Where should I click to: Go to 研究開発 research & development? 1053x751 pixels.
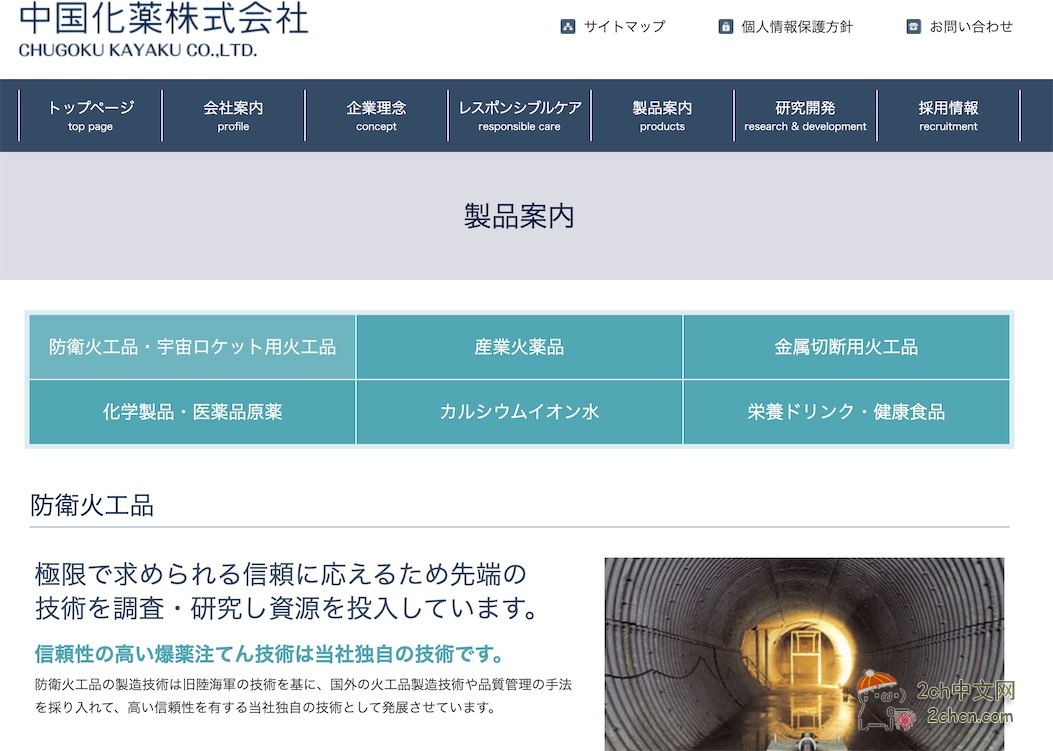point(806,115)
